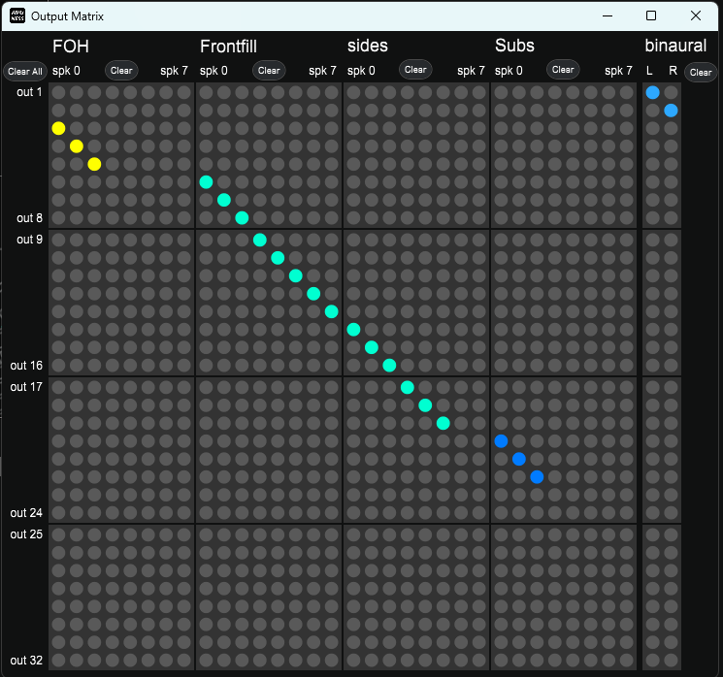Viewport: 723px width, 677px height.
Task: Patch Frontfill spk 0 to out 32
Action: click(206, 660)
